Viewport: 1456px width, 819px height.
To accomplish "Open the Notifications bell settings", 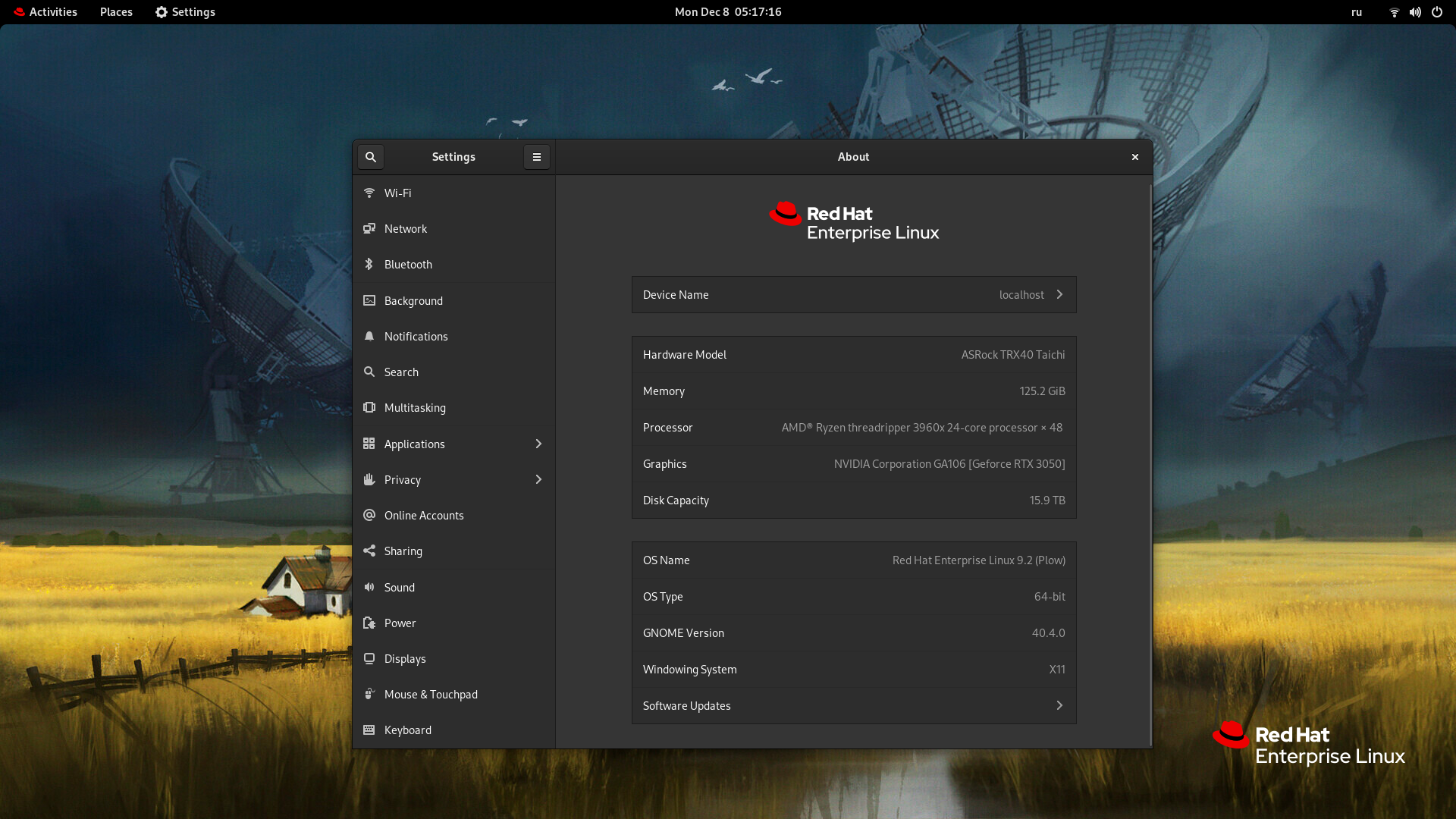I will coord(416,336).
